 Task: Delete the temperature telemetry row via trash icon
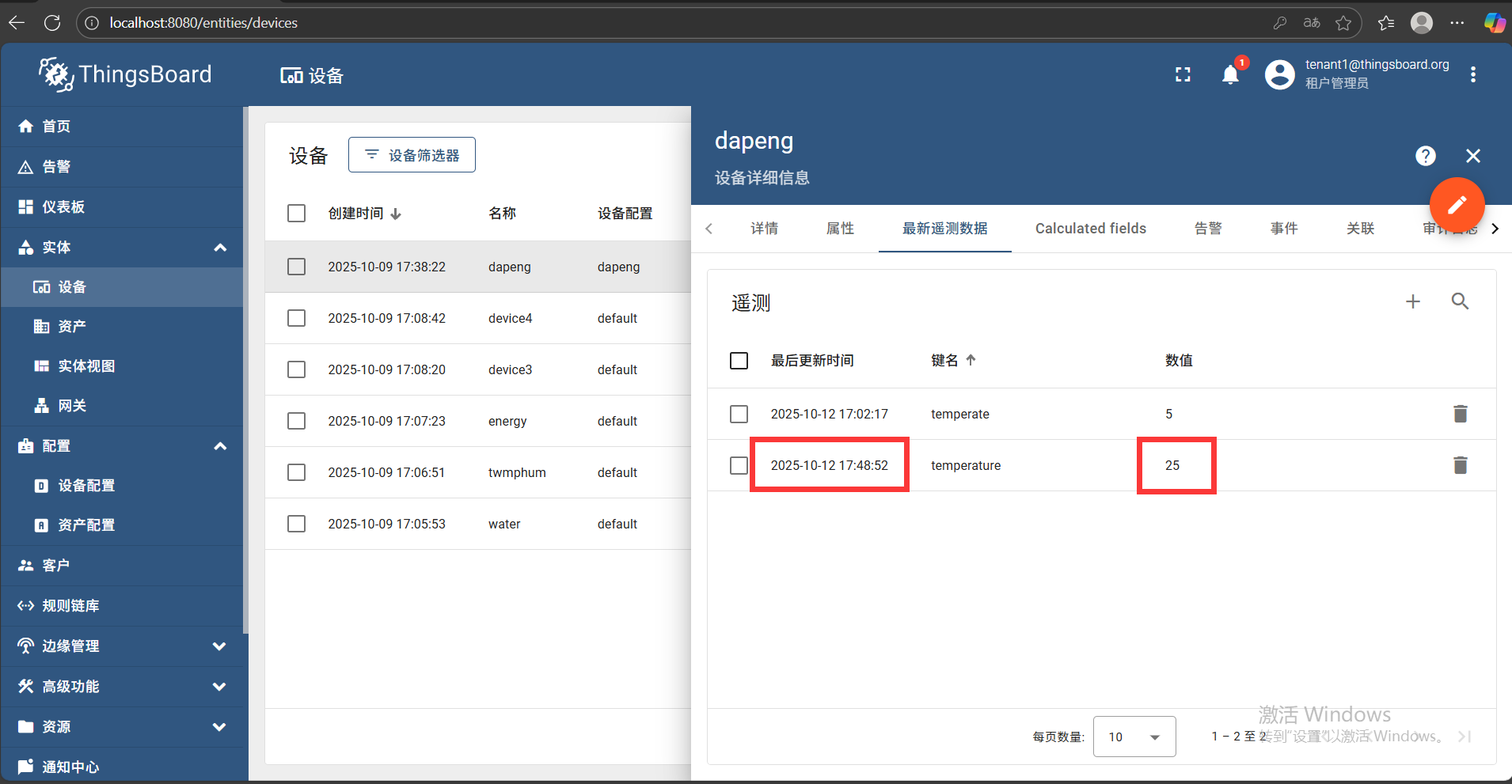point(1460,465)
